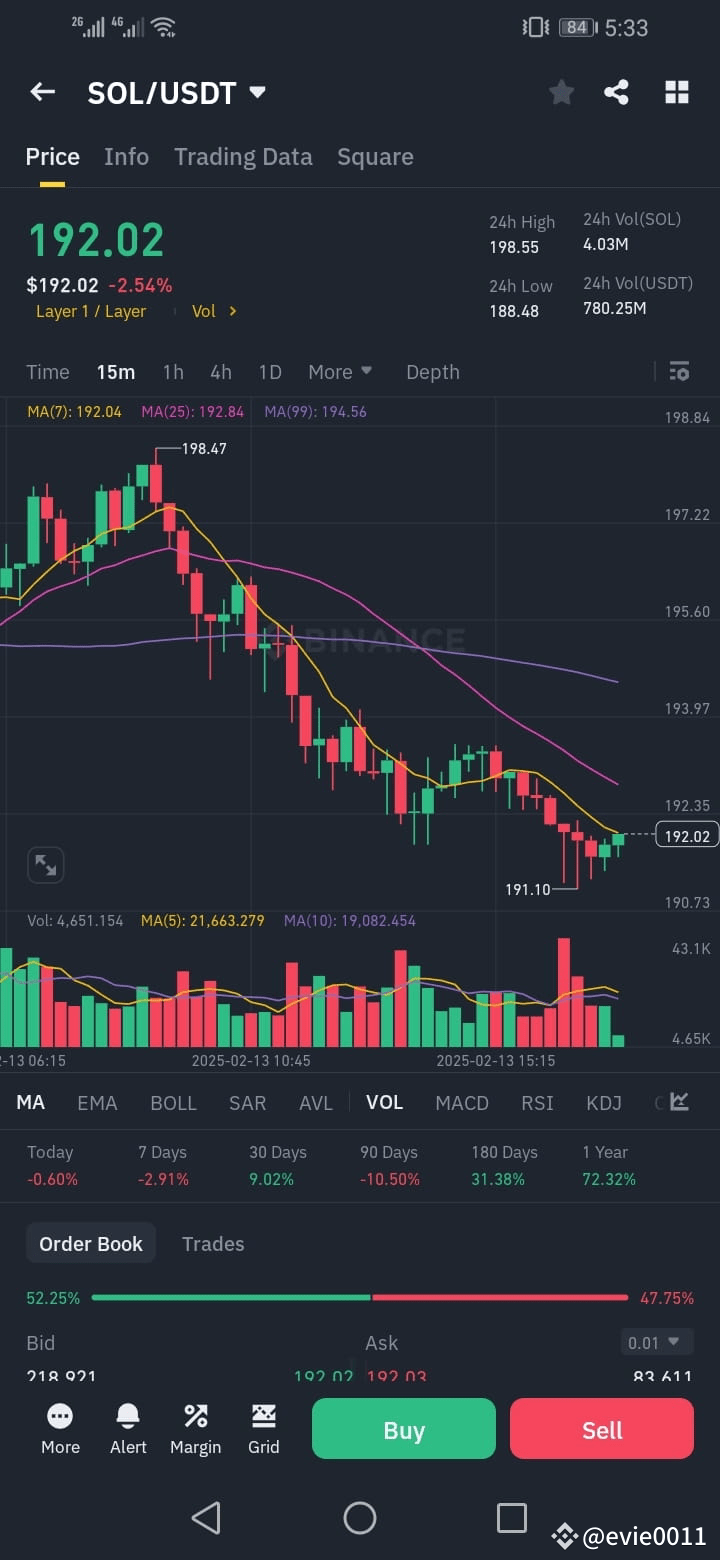
Task: Open the Trades tab
Action: pos(213,1243)
